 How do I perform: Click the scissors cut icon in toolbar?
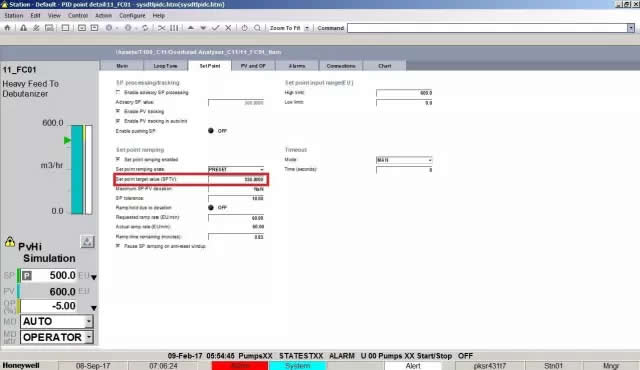[162, 28]
